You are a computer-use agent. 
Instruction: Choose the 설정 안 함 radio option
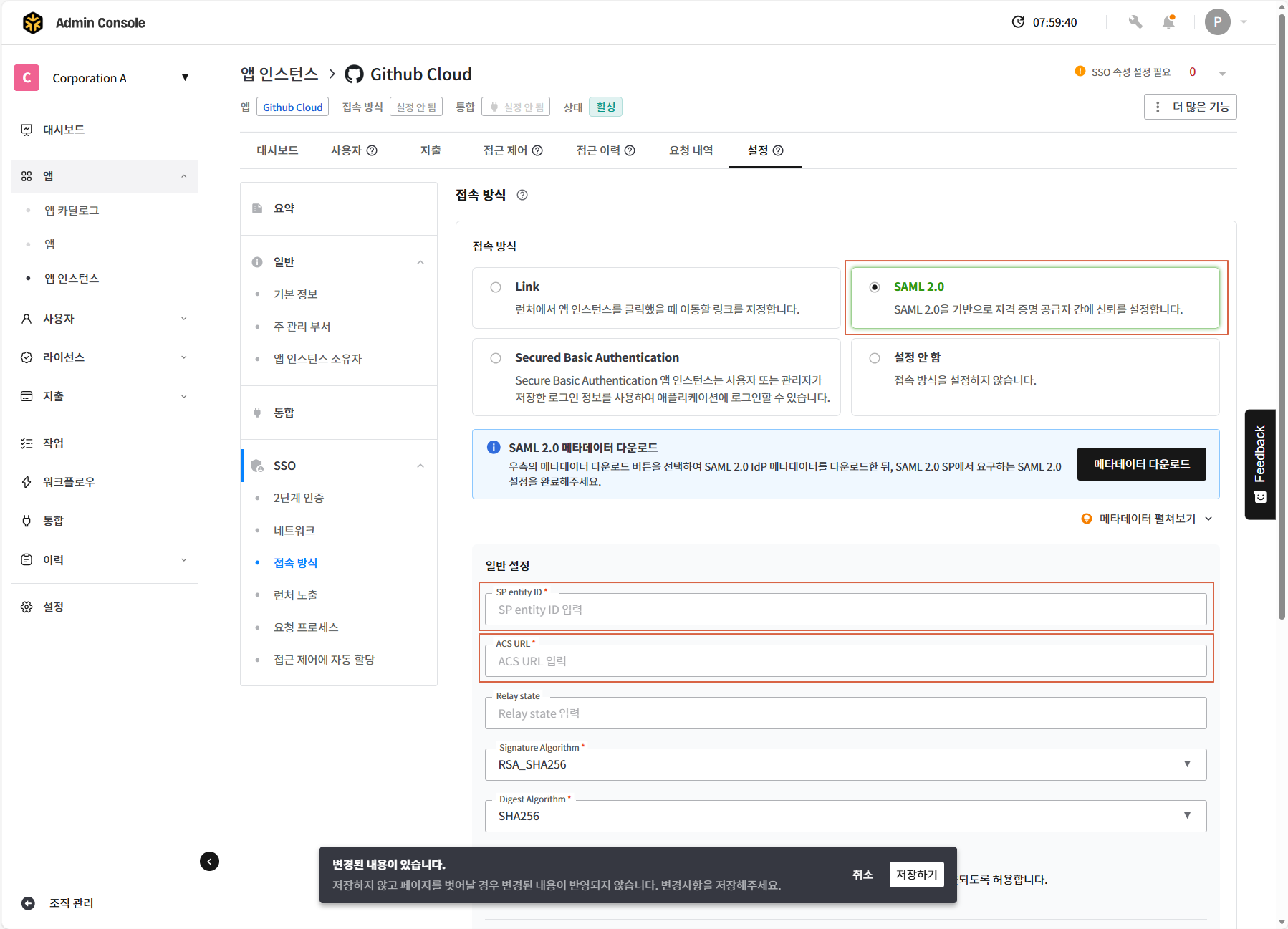pyautogui.click(x=875, y=358)
